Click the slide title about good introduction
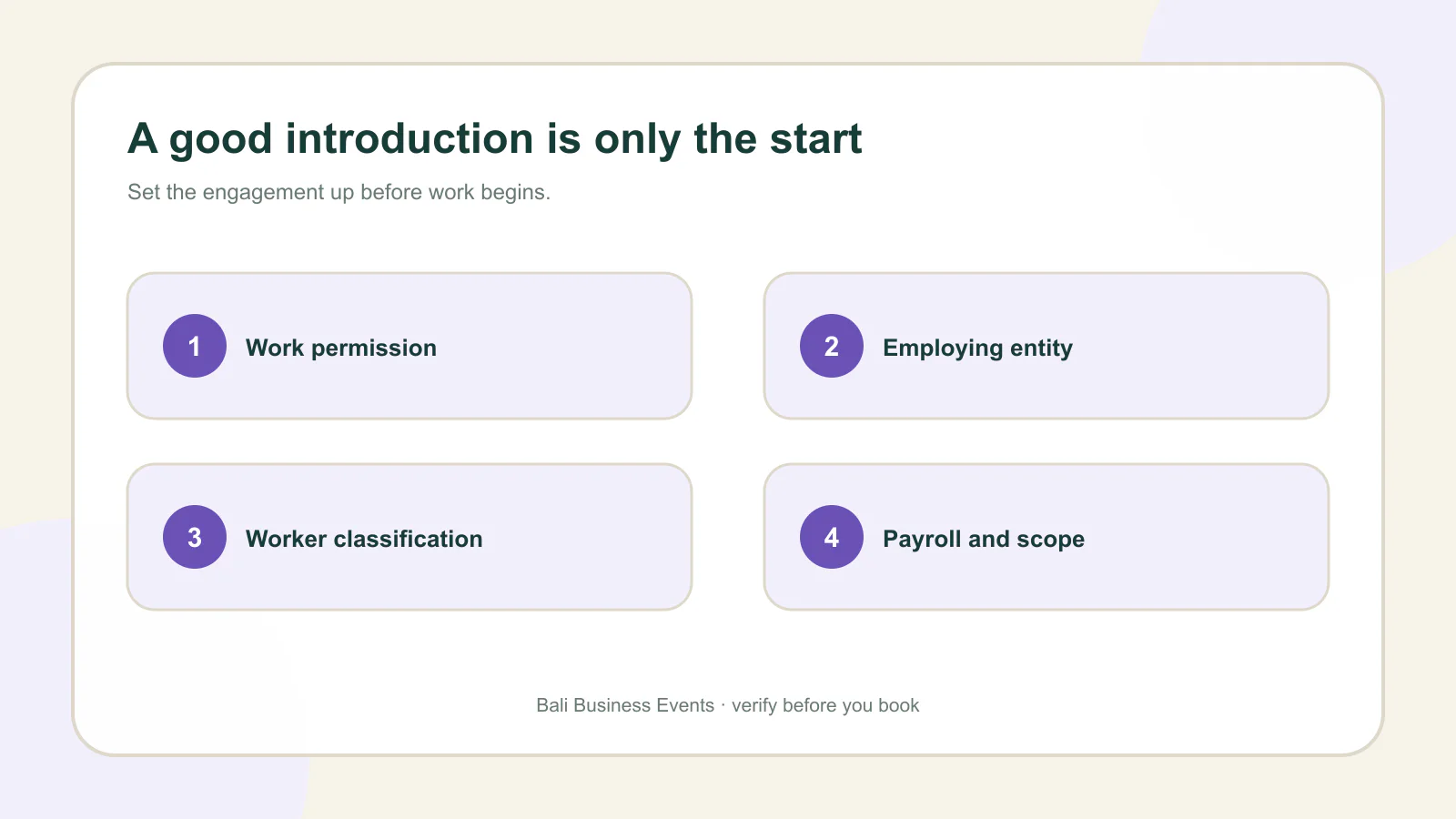Image resolution: width=1456 pixels, height=819 pixels. point(494,139)
